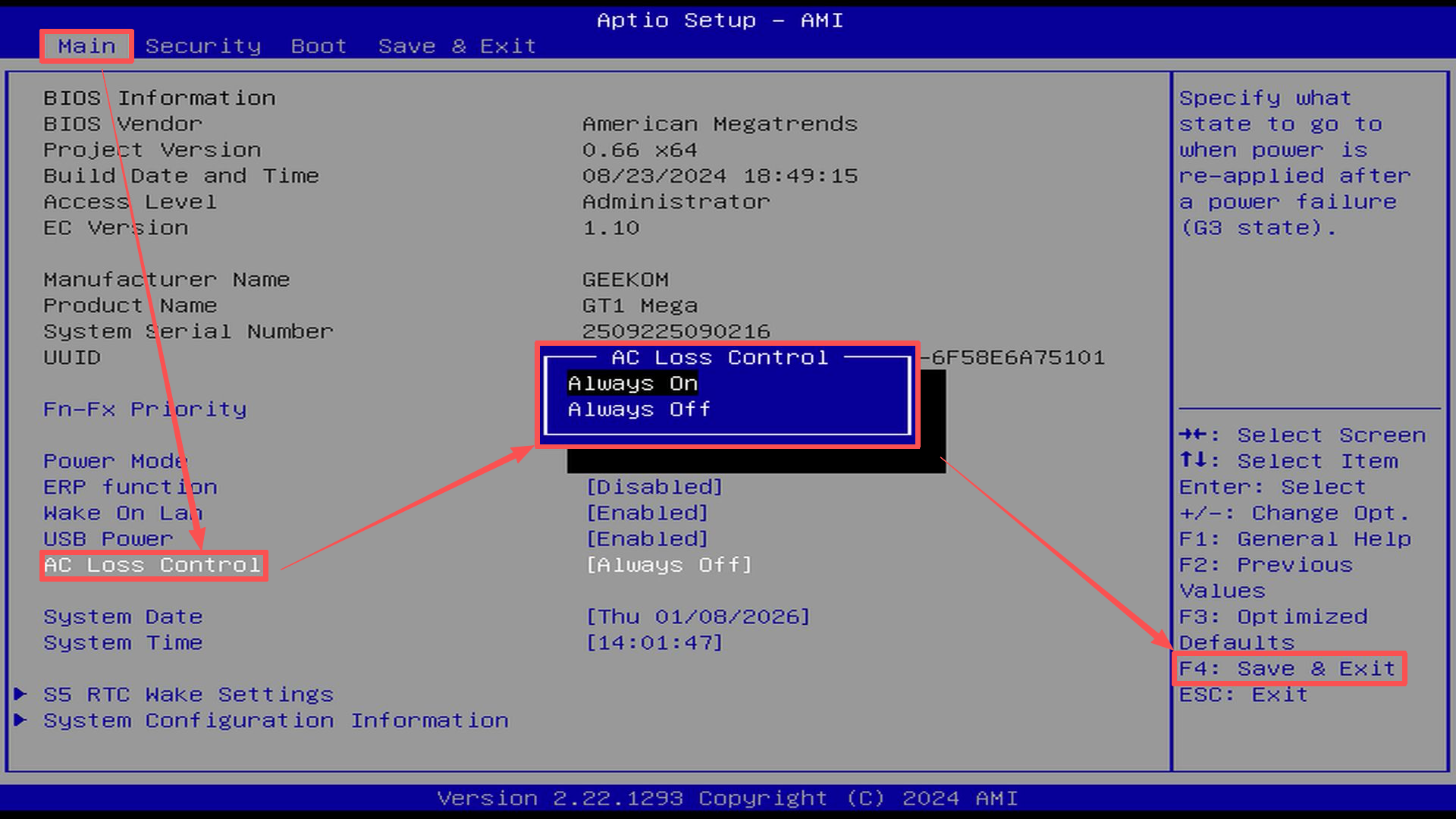The image size is (1456, 819).
Task: Click ESC: Exit hint
Action: pos(1244,695)
